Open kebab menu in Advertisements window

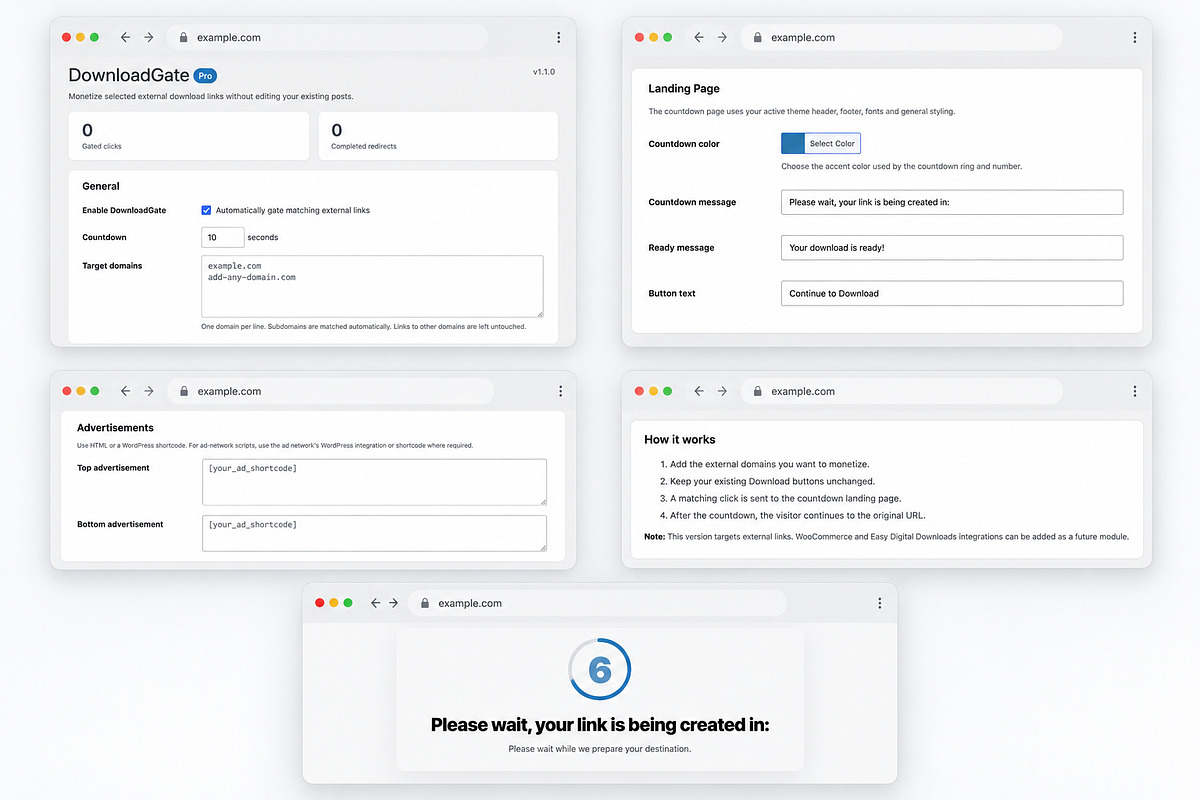click(x=560, y=391)
